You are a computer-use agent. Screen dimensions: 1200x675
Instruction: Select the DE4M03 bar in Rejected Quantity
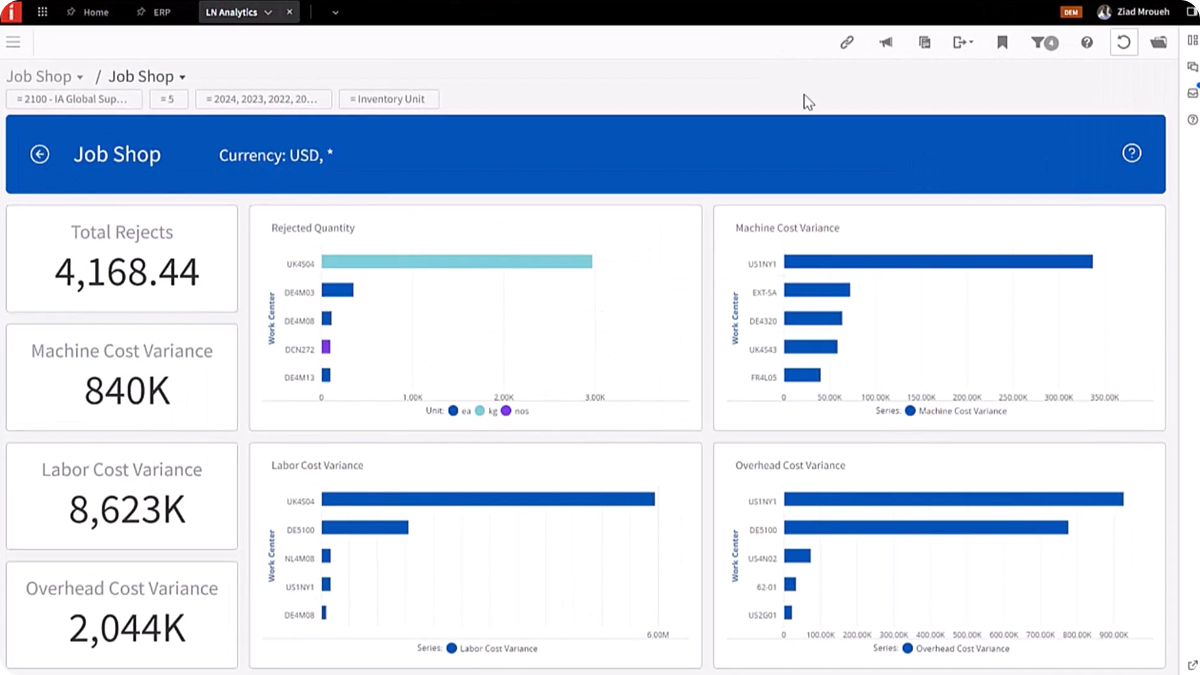pyautogui.click(x=337, y=290)
